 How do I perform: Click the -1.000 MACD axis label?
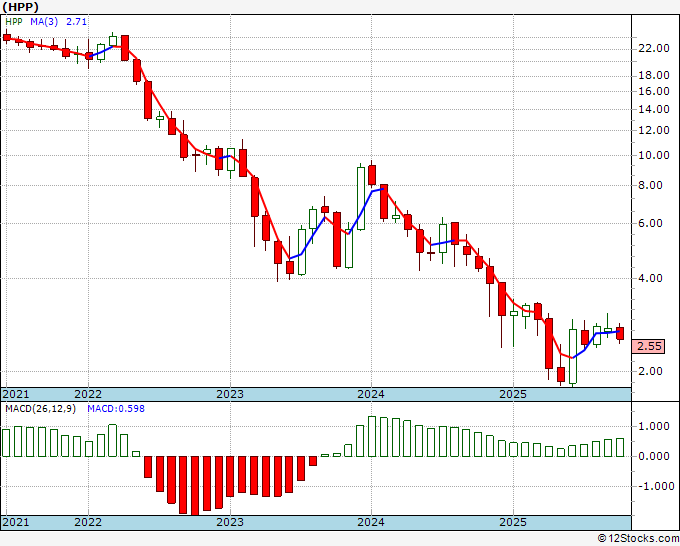656,487
